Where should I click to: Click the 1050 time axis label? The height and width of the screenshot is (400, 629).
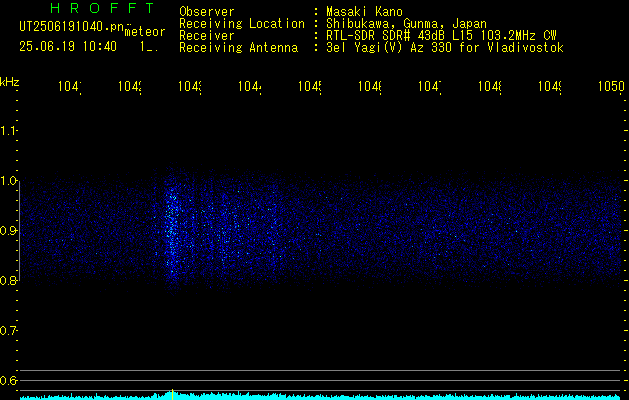point(611,86)
